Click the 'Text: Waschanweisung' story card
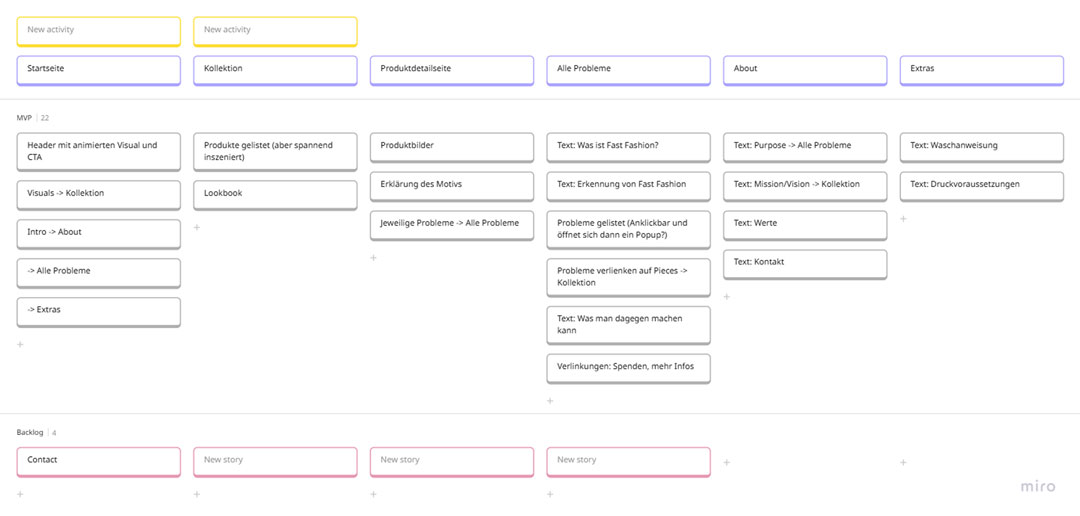1080x516 pixels. pos(981,146)
